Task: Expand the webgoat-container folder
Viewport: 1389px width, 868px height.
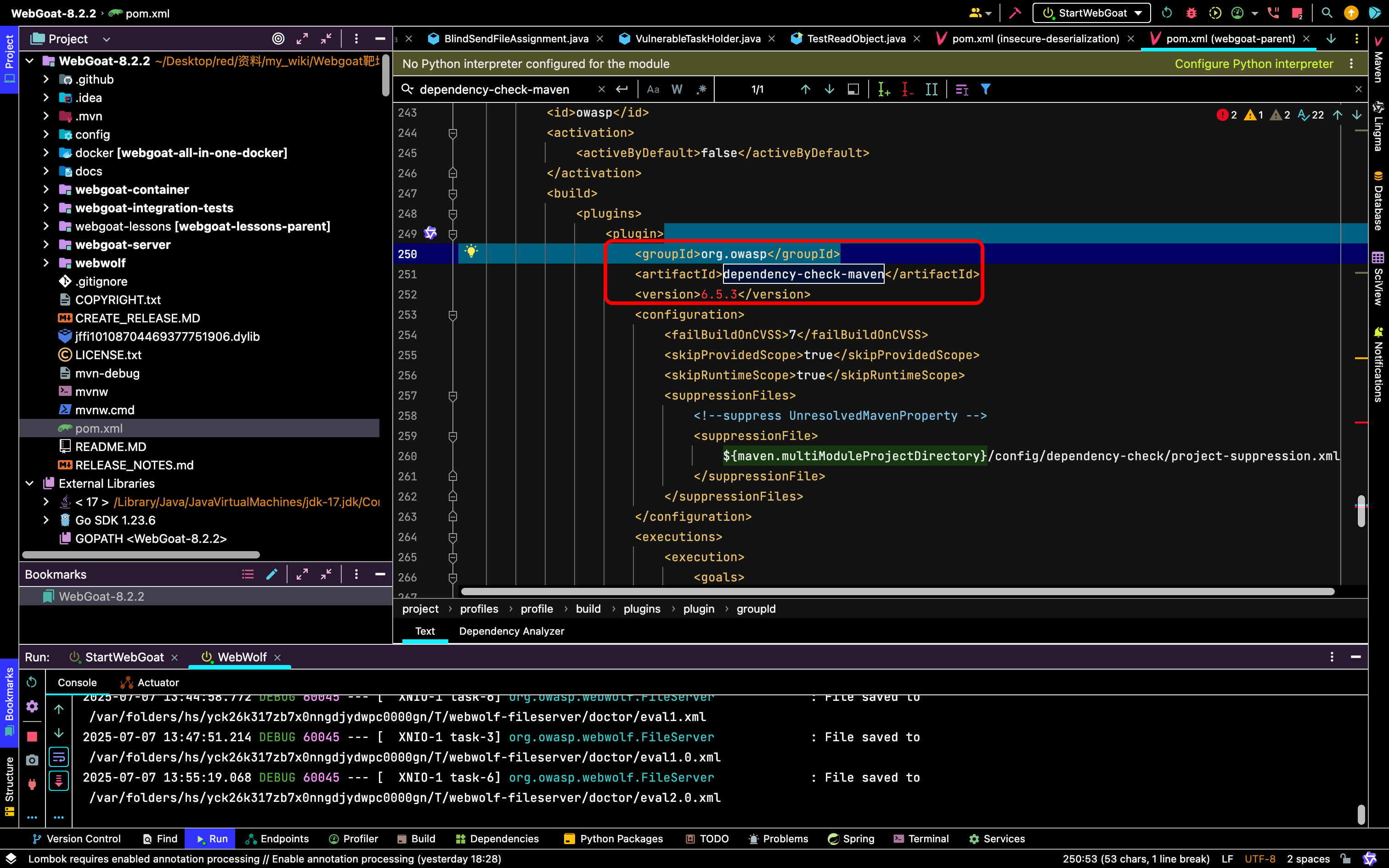Action: click(46, 189)
